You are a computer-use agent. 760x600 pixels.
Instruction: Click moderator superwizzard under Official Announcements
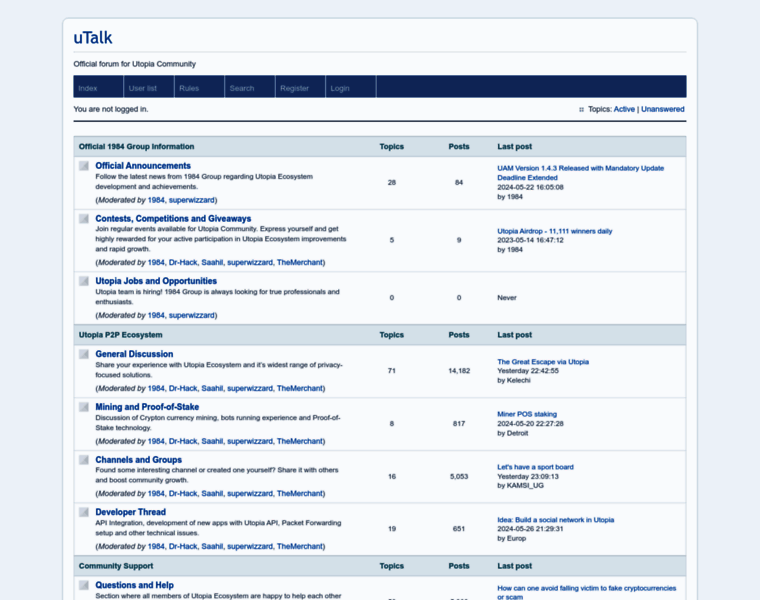tap(191, 200)
